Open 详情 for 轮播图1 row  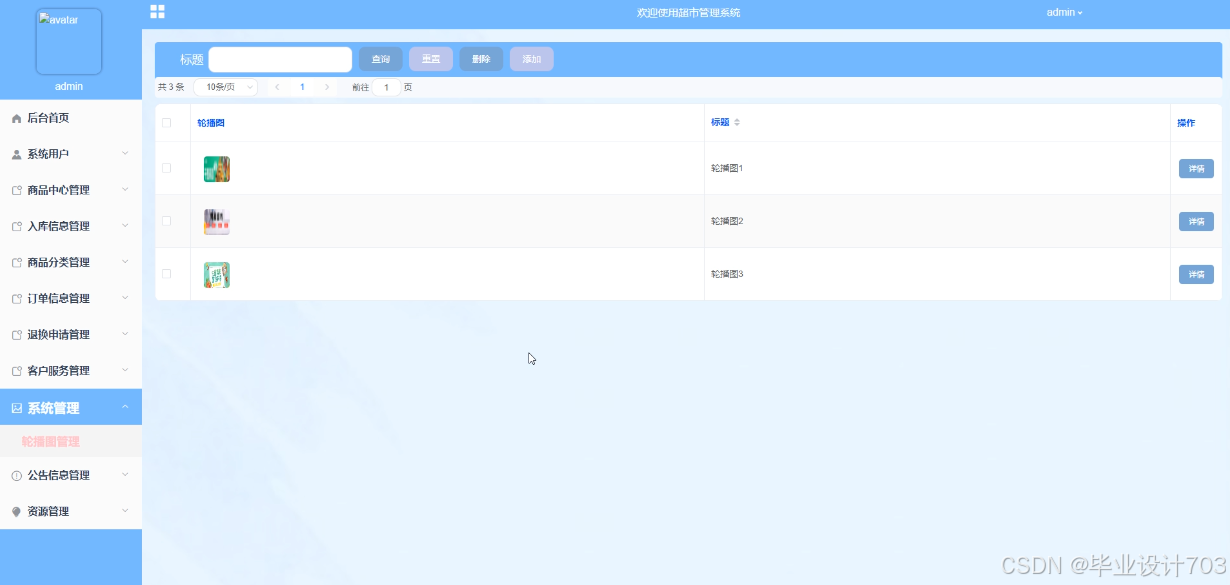click(1196, 168)
